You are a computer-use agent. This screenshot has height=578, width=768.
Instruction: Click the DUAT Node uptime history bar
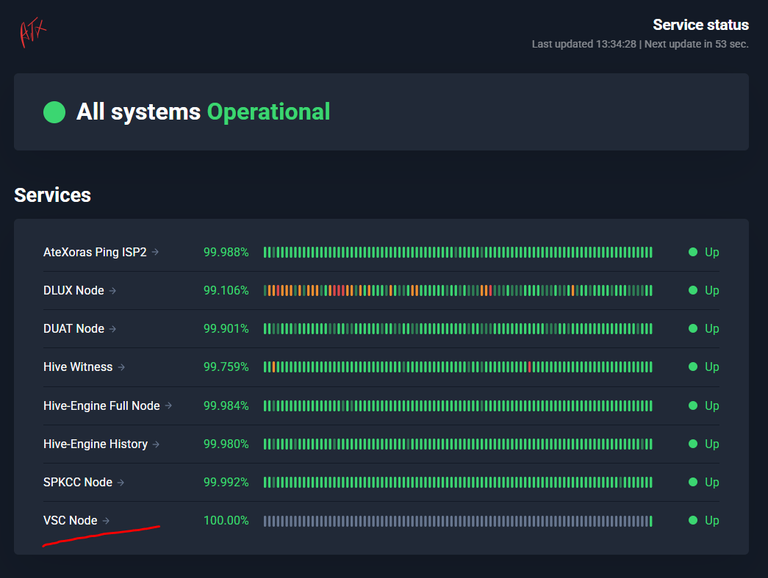point(458,329)
